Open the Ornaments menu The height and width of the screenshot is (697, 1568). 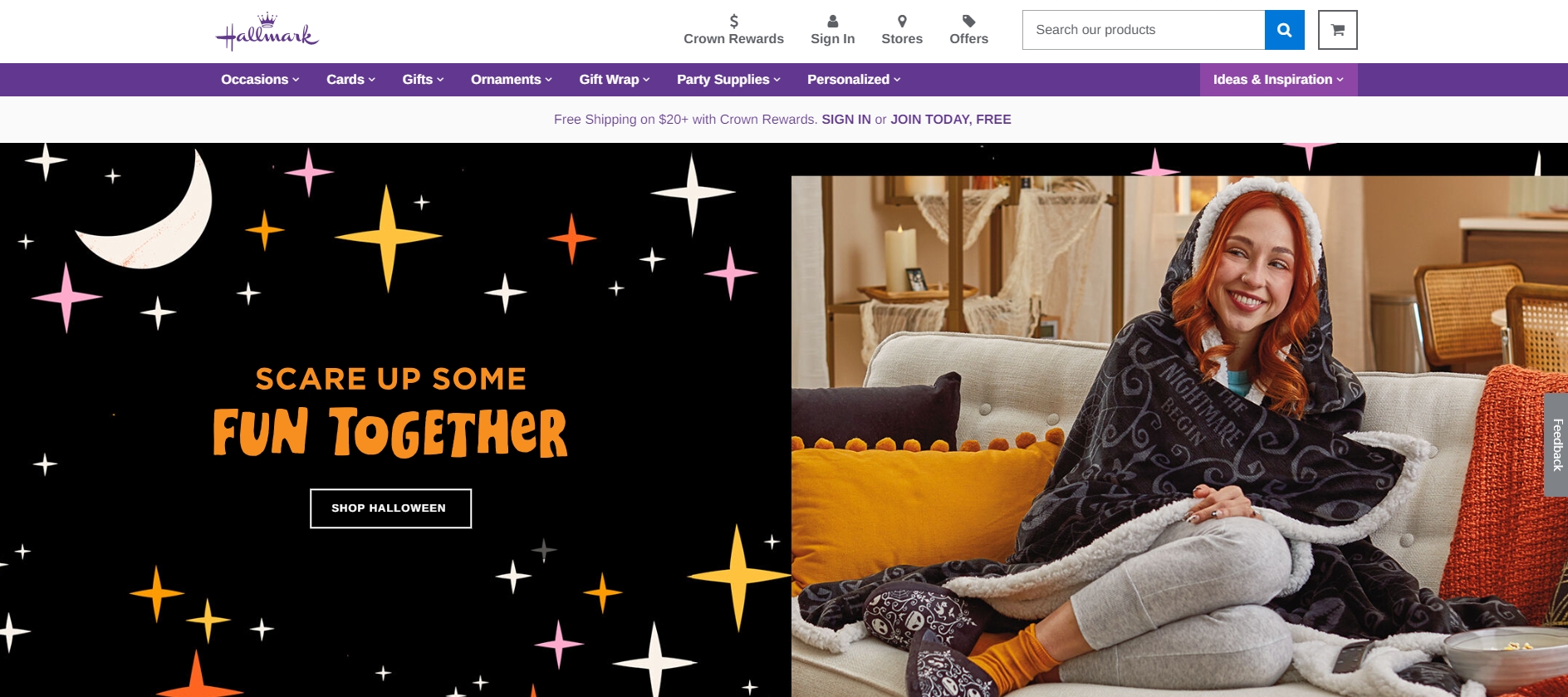[x=512, y=80]
